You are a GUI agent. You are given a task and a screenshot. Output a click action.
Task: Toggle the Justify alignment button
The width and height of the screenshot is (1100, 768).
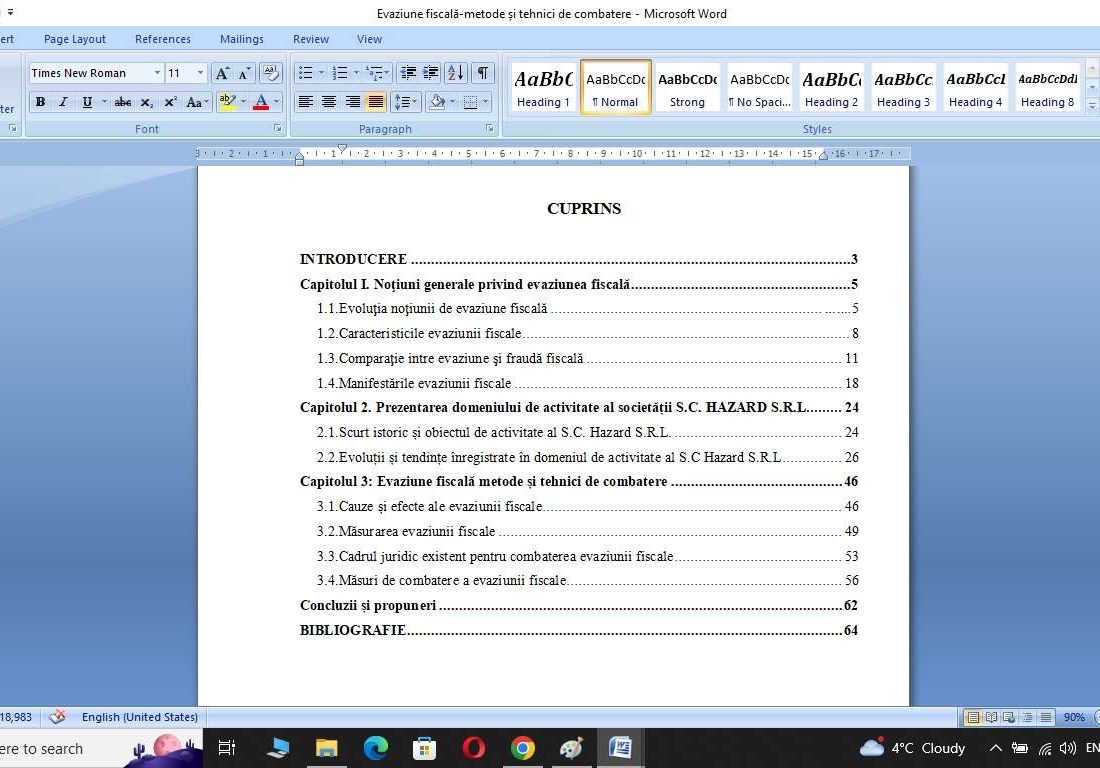coord(376,102)
